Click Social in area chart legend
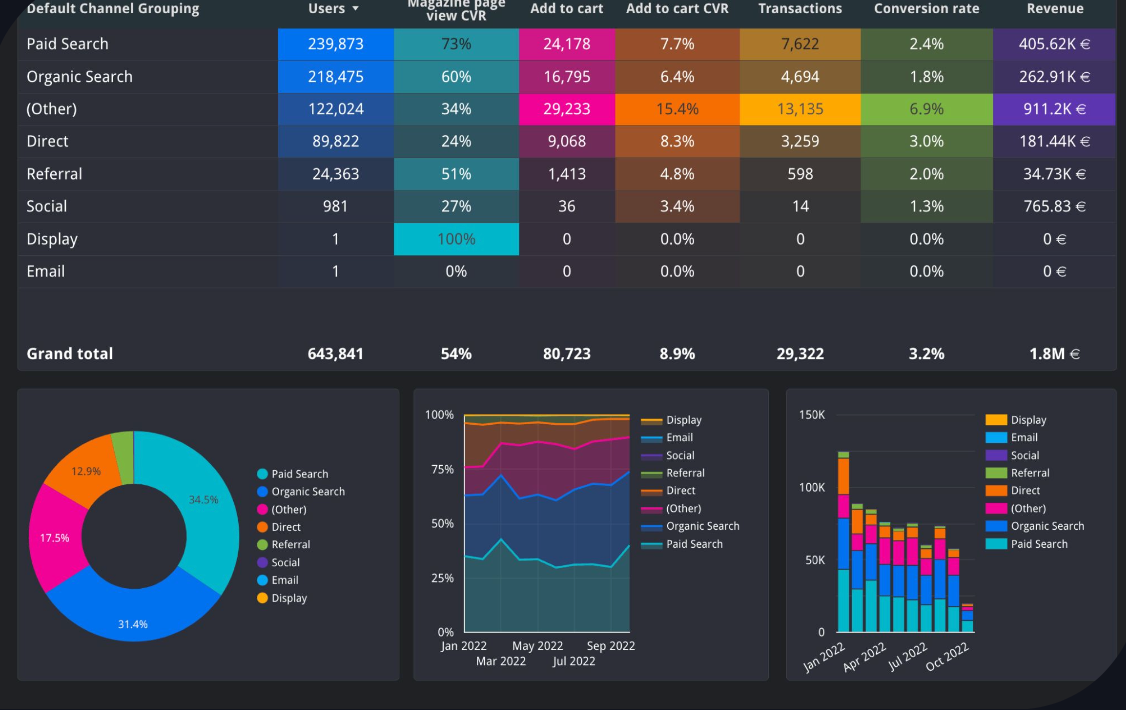 [668, 455]
